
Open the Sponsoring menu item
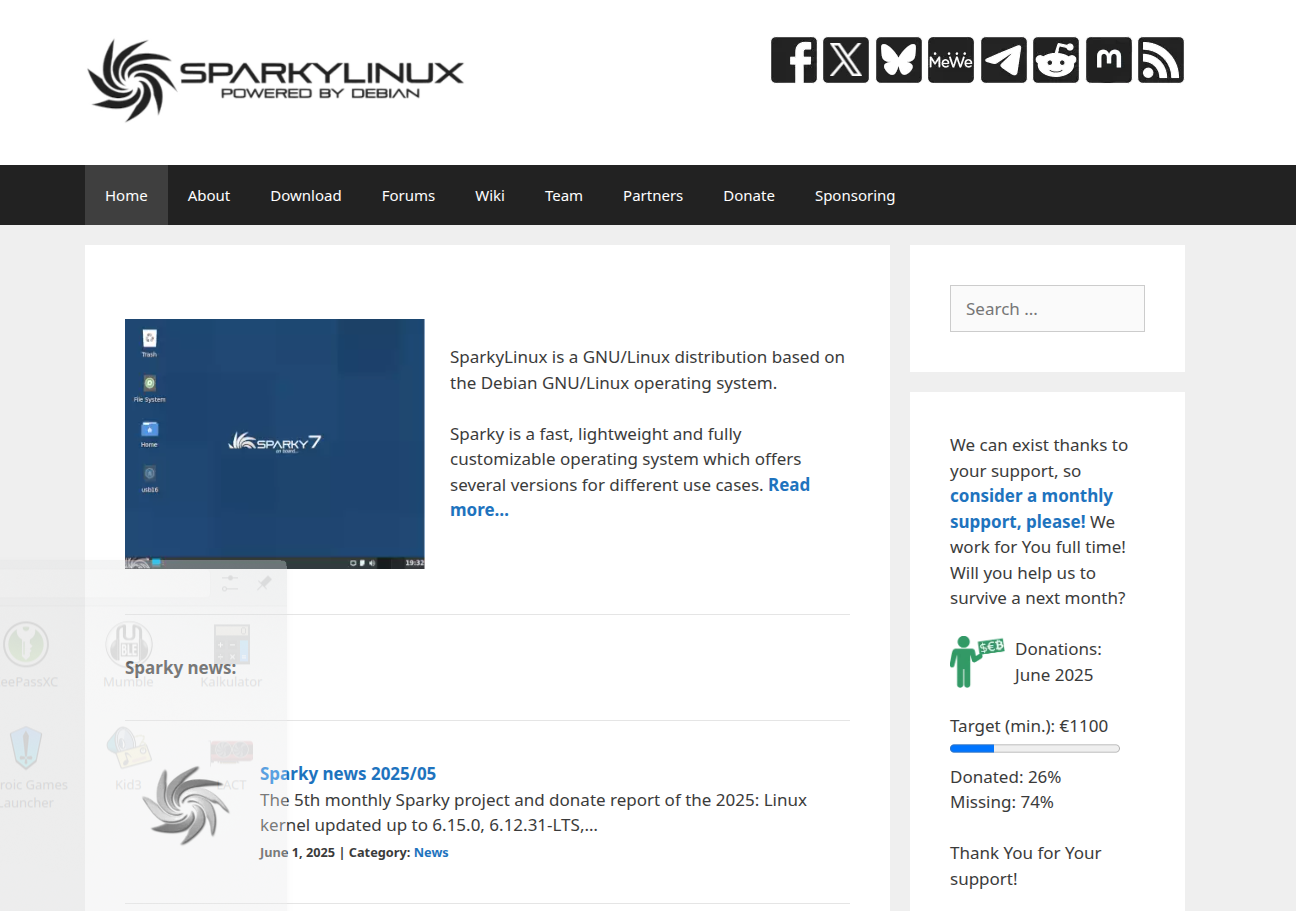[x=855, y=195]
